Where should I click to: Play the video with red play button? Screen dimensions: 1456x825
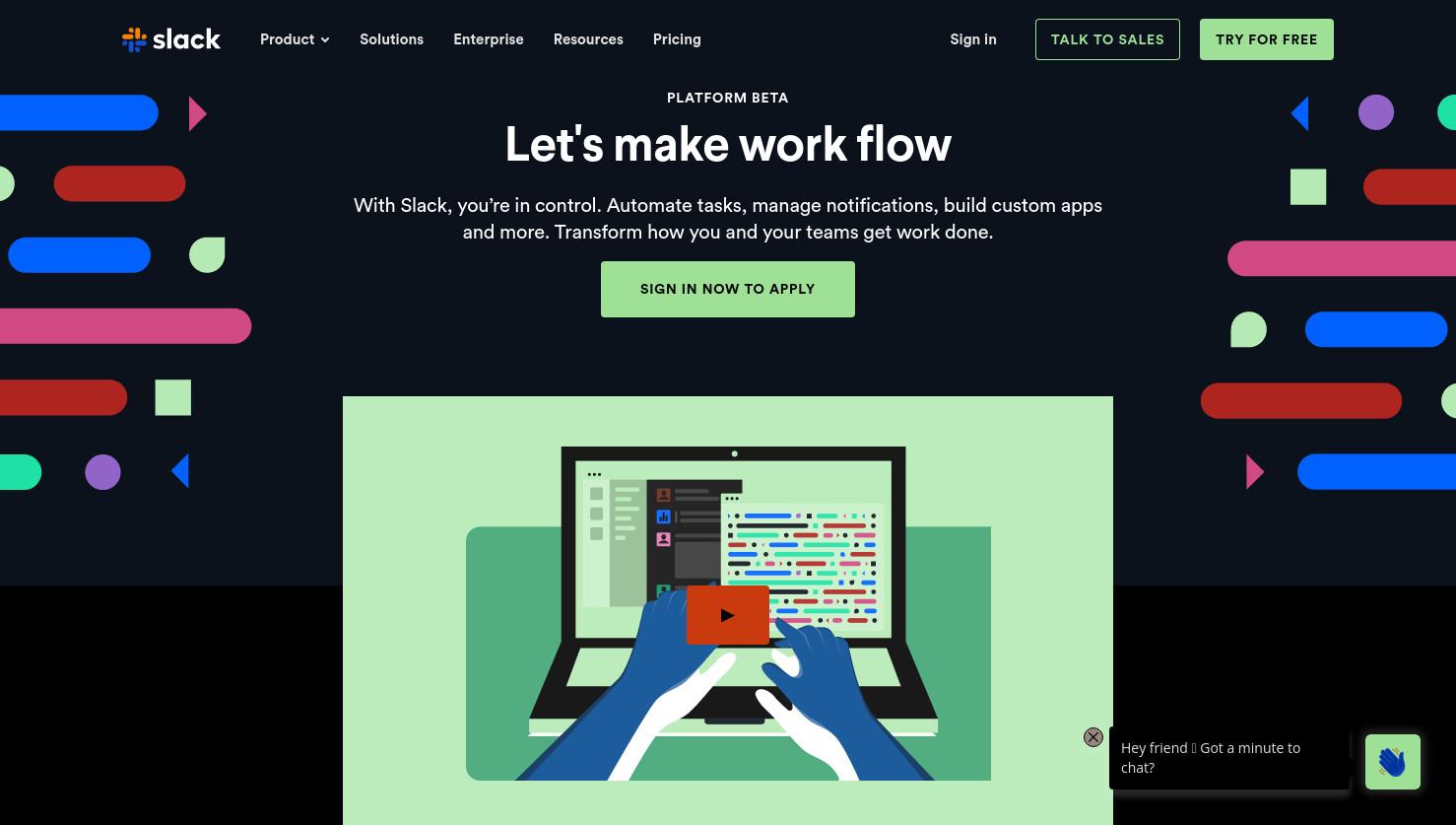[728, 615]
